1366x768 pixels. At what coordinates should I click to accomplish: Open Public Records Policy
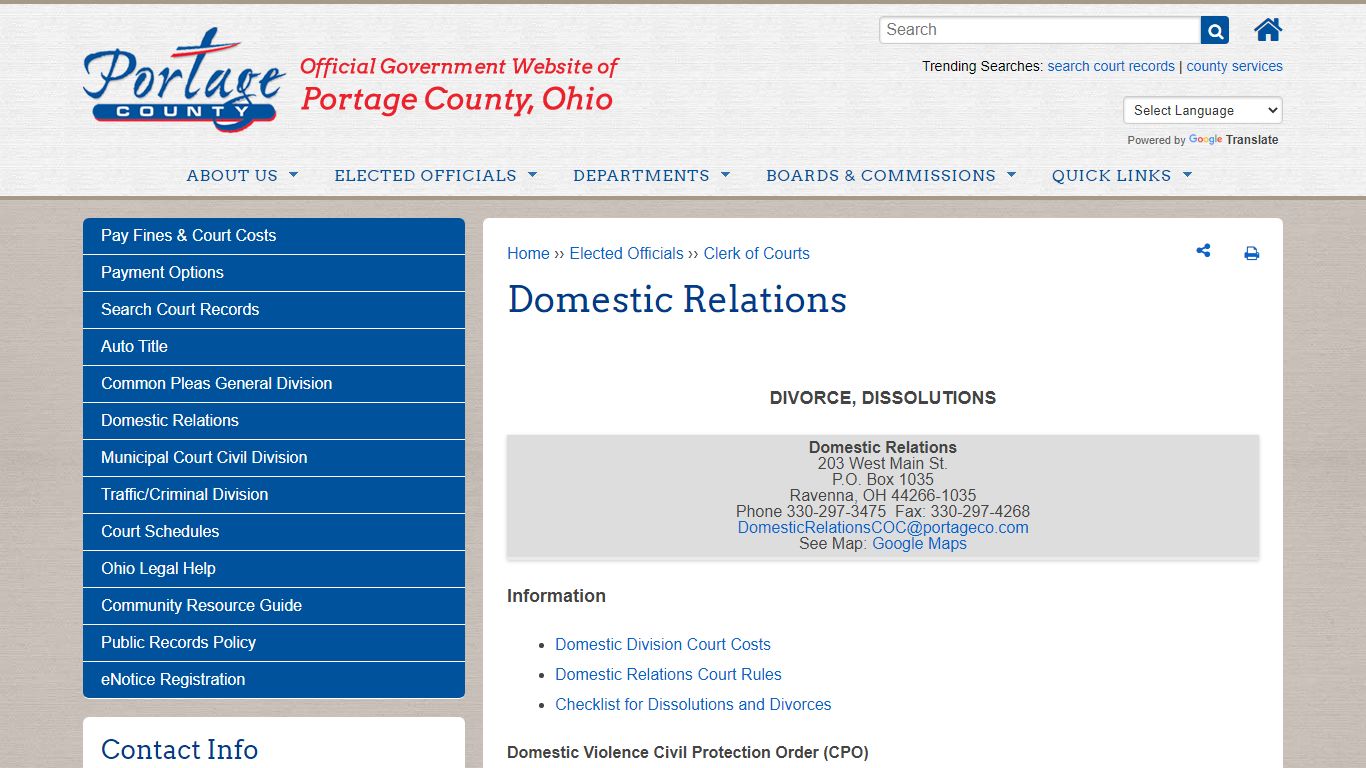(274, 643)
